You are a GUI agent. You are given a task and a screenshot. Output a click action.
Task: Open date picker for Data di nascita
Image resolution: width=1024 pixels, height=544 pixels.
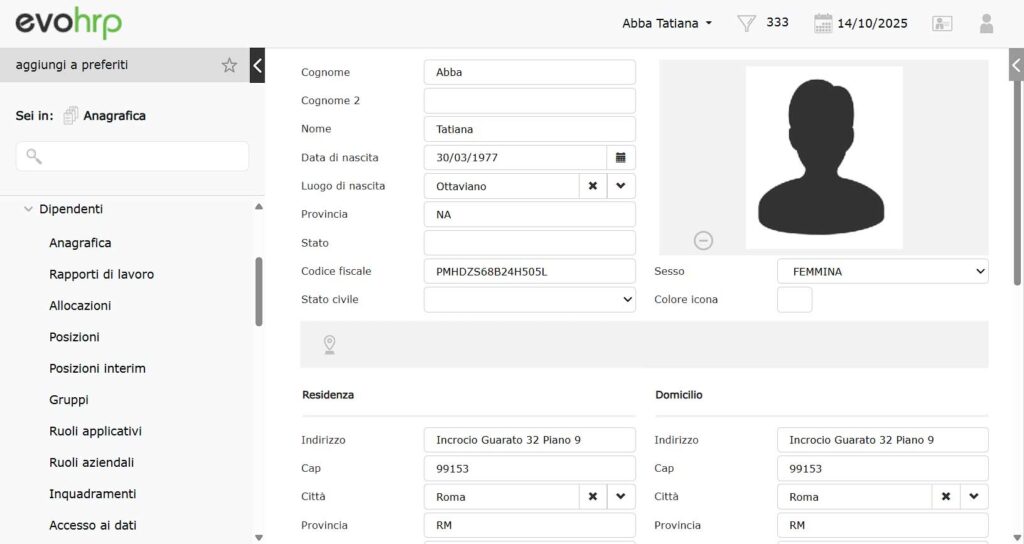click(x=620, y=157)
